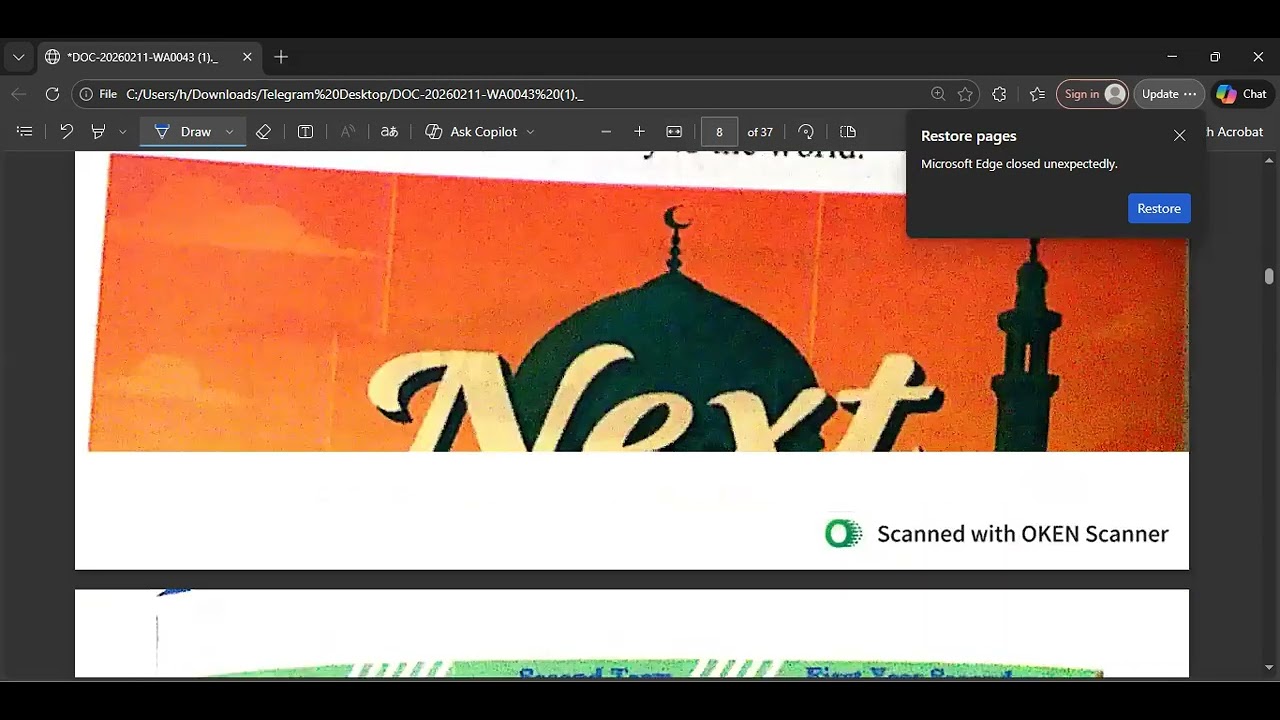The height and width of the screenshot is (720, 1280).
Task: Click the Update button
Action: (1169, 94)
